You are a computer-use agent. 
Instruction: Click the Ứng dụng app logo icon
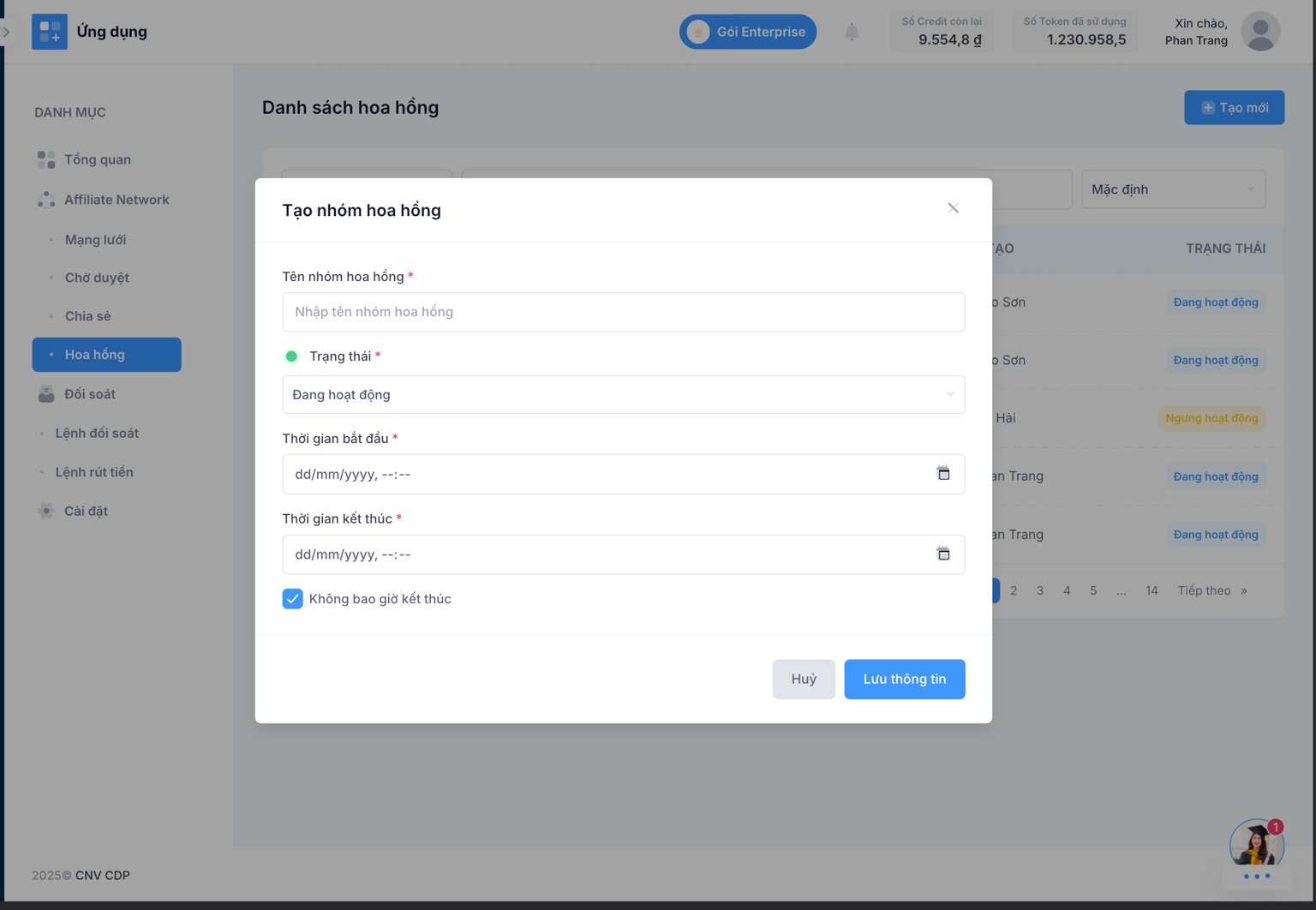pyautogui.click(x=50, y=32)
